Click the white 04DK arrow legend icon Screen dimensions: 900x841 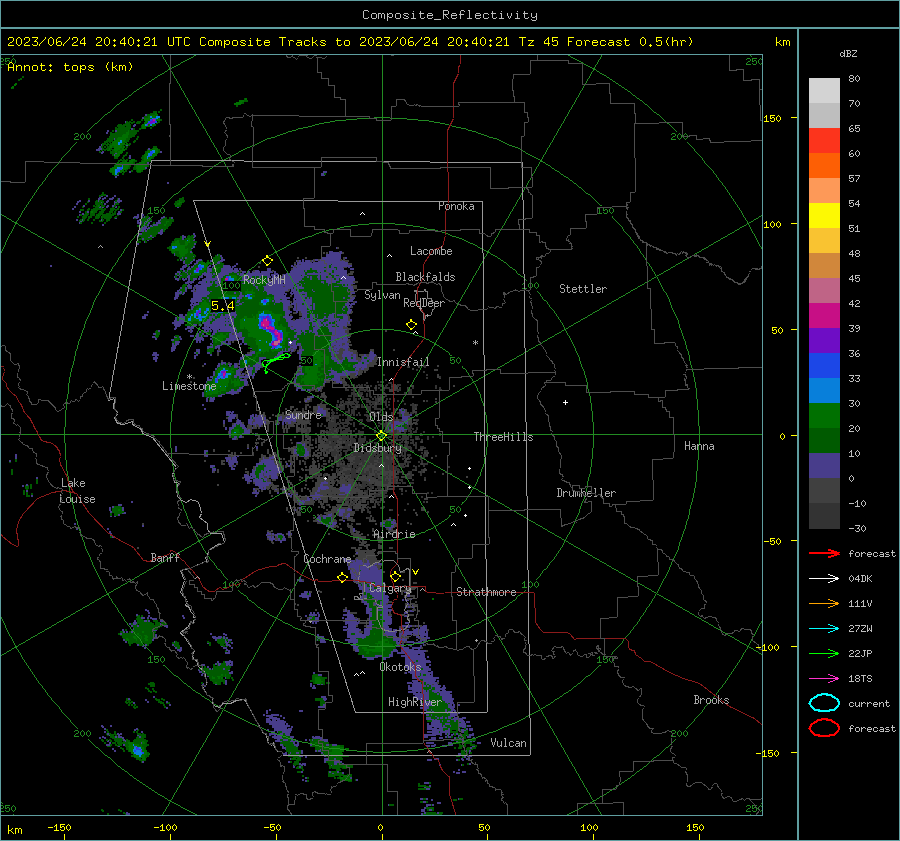(x=824, y=578)
